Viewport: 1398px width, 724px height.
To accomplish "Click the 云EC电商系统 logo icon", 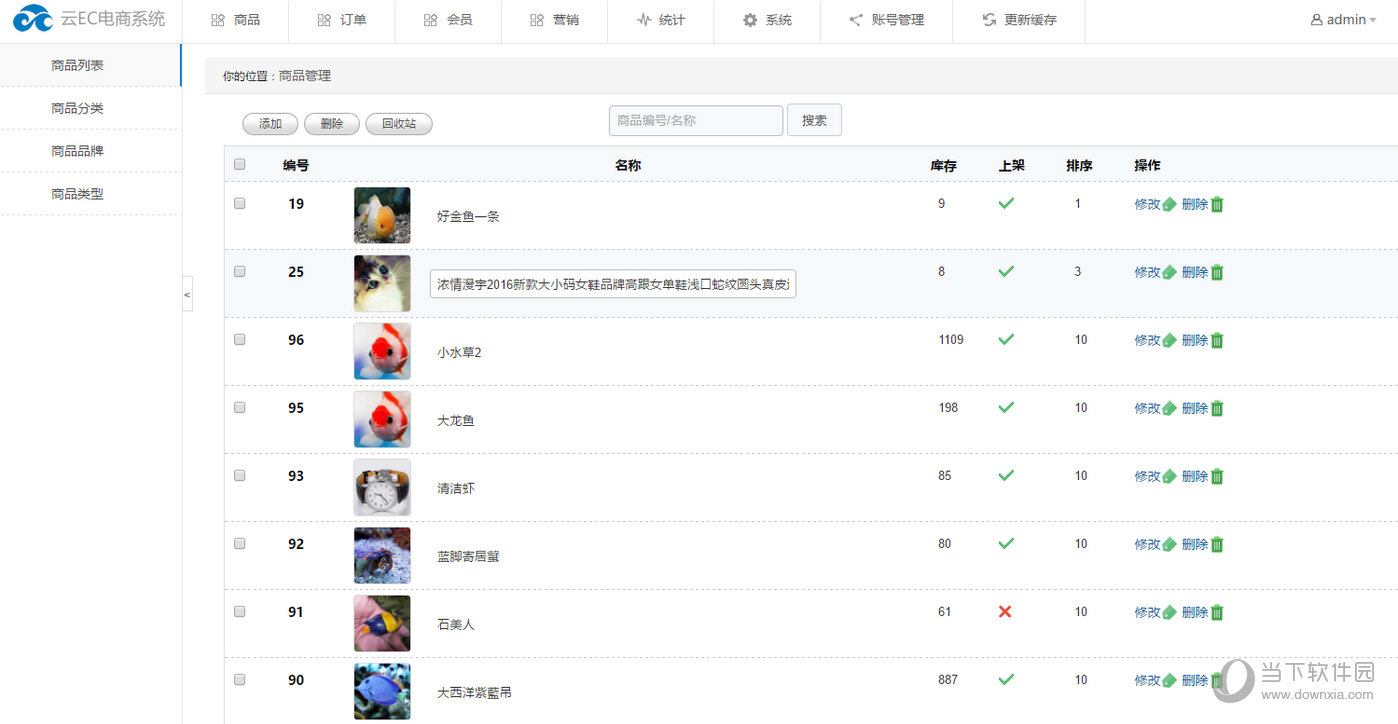I will 32,19.
